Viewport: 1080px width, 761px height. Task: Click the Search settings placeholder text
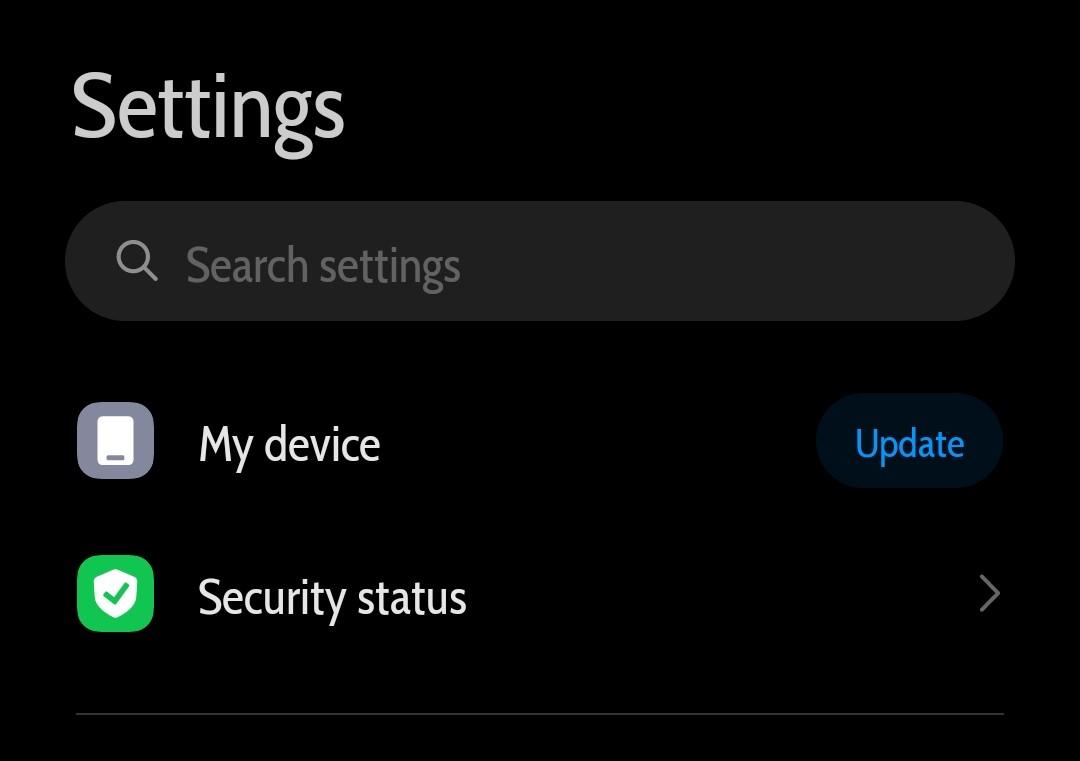click(x=323, y=265)
